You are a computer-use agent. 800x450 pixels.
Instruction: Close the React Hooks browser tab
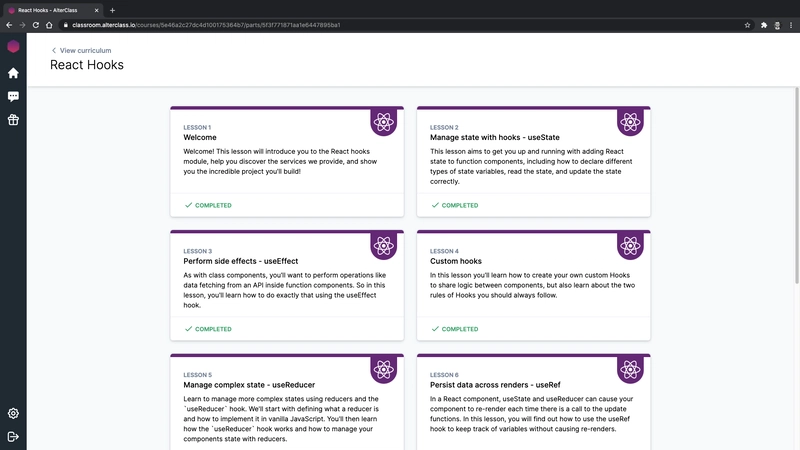point(96,10)
